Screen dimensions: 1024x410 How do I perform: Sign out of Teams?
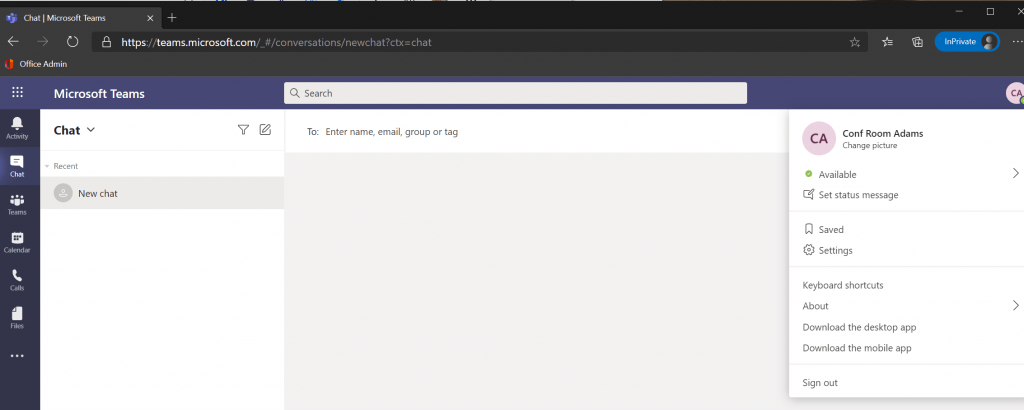tap(820, 383)
